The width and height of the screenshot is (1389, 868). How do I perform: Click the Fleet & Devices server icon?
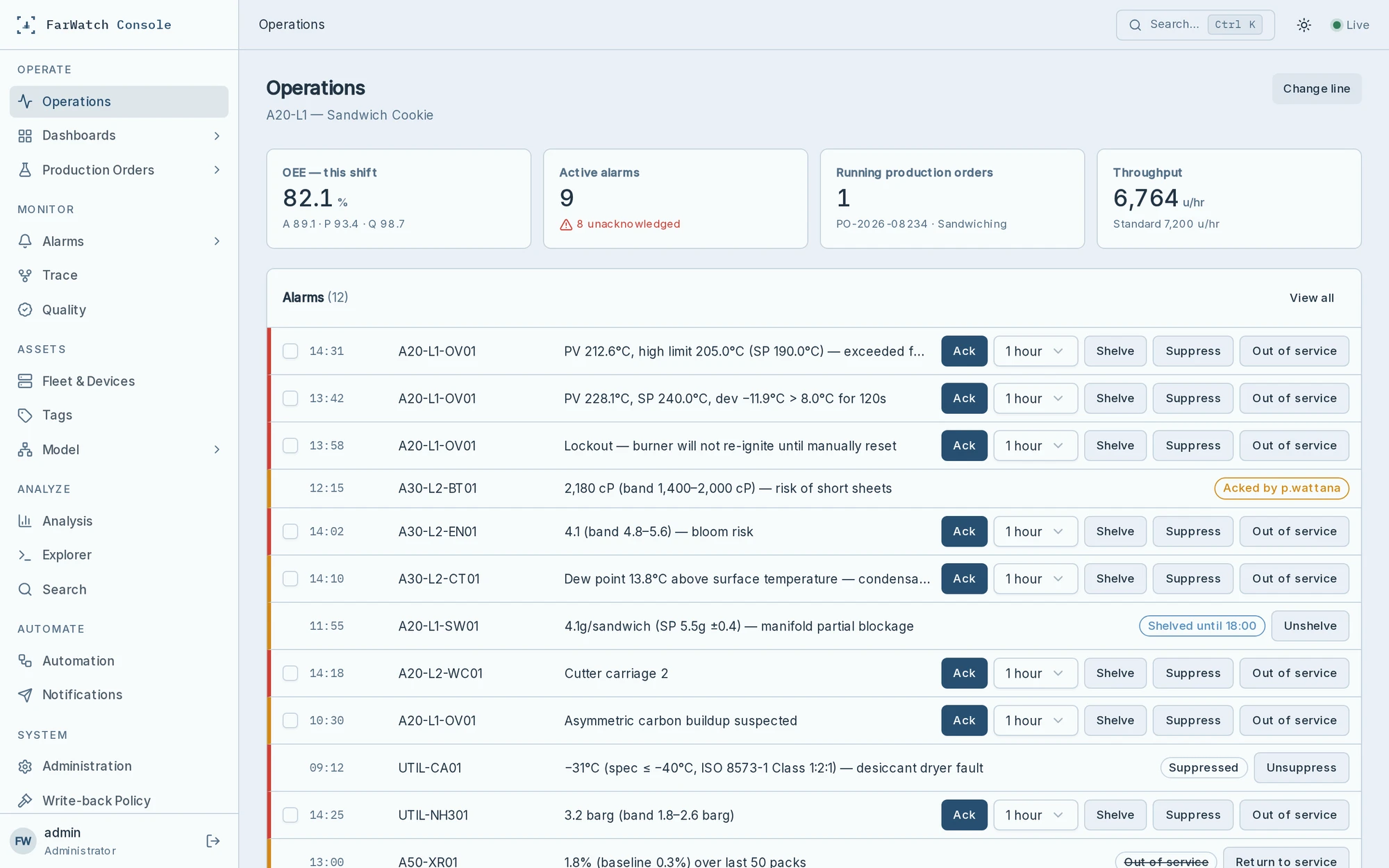click(25, 381)
